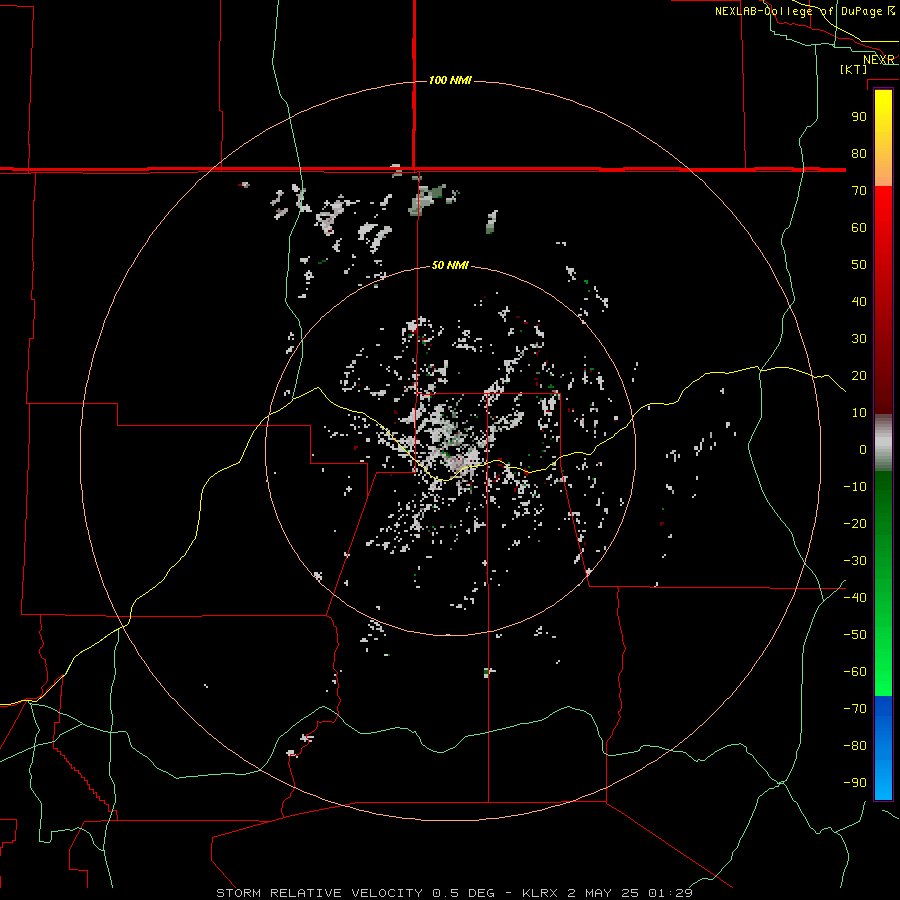The width and height of the screenshot is (900, 900).
Task: Click the -70 value on the velocity scale
Action: (855, 709)
